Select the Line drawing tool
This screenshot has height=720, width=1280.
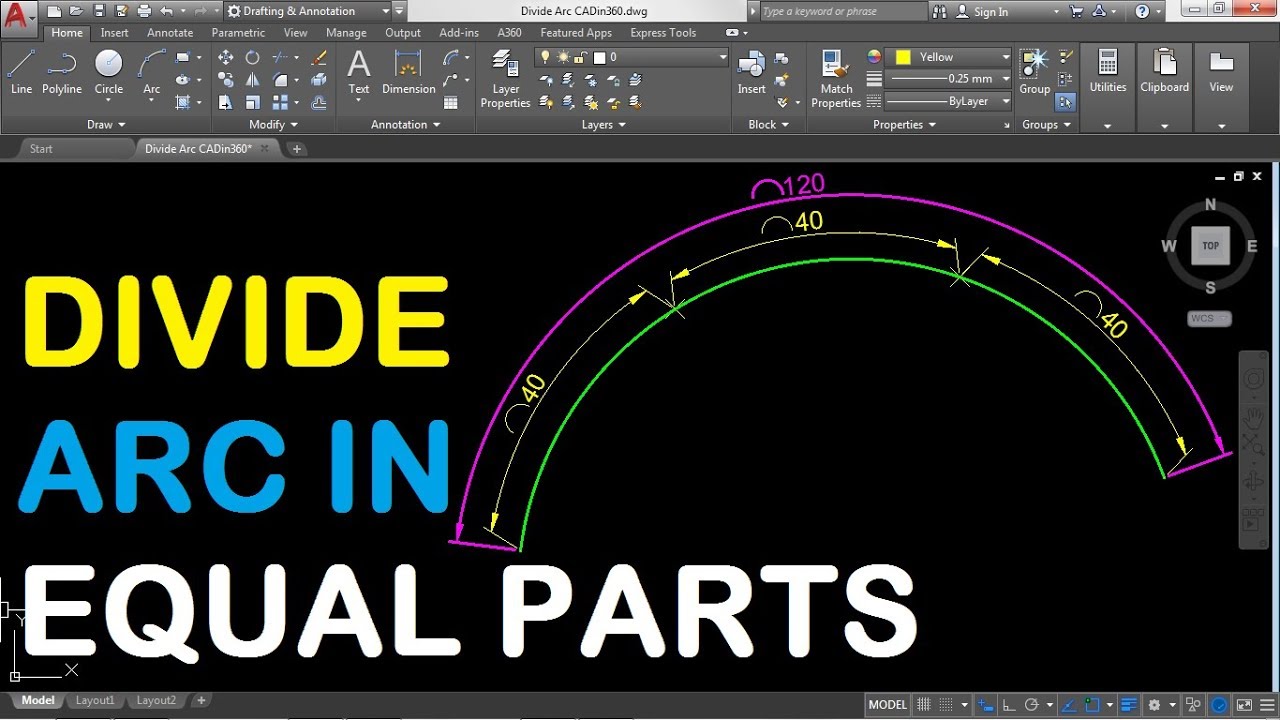click(x=21, y=72)
